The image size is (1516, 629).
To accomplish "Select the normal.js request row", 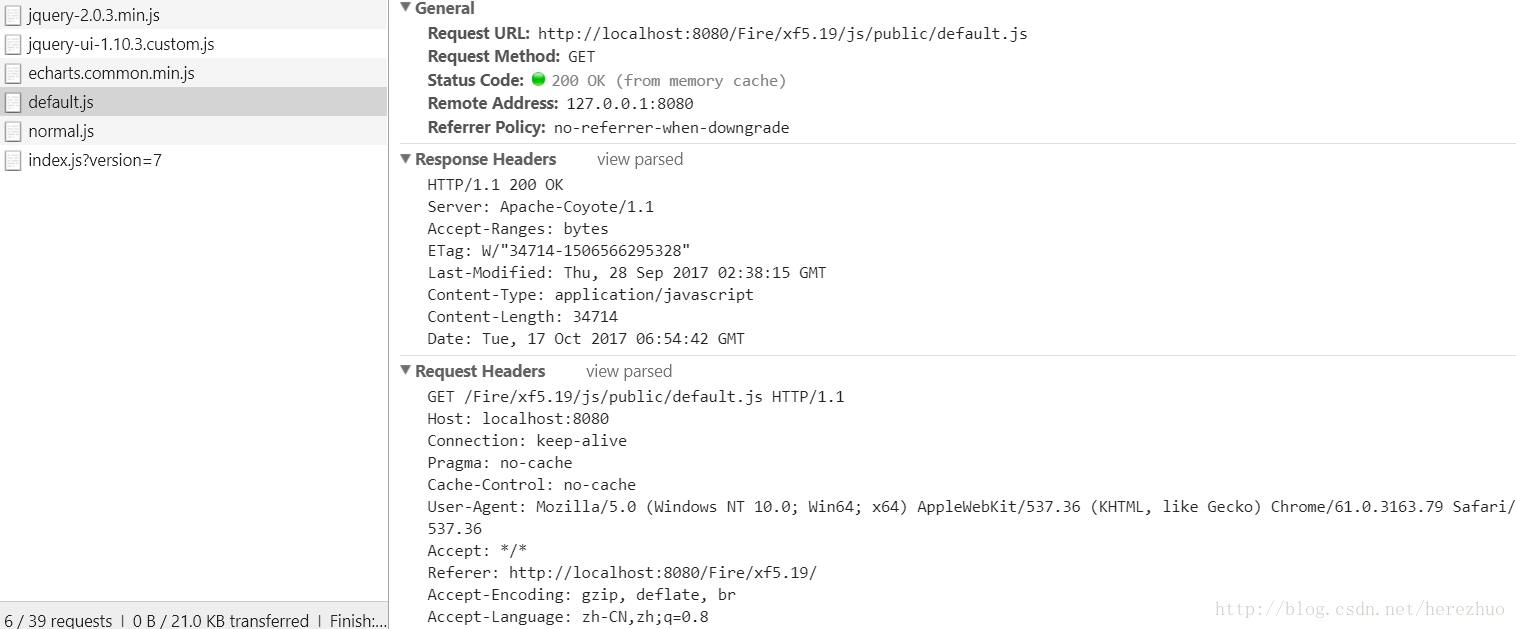I will coord(194,131).
